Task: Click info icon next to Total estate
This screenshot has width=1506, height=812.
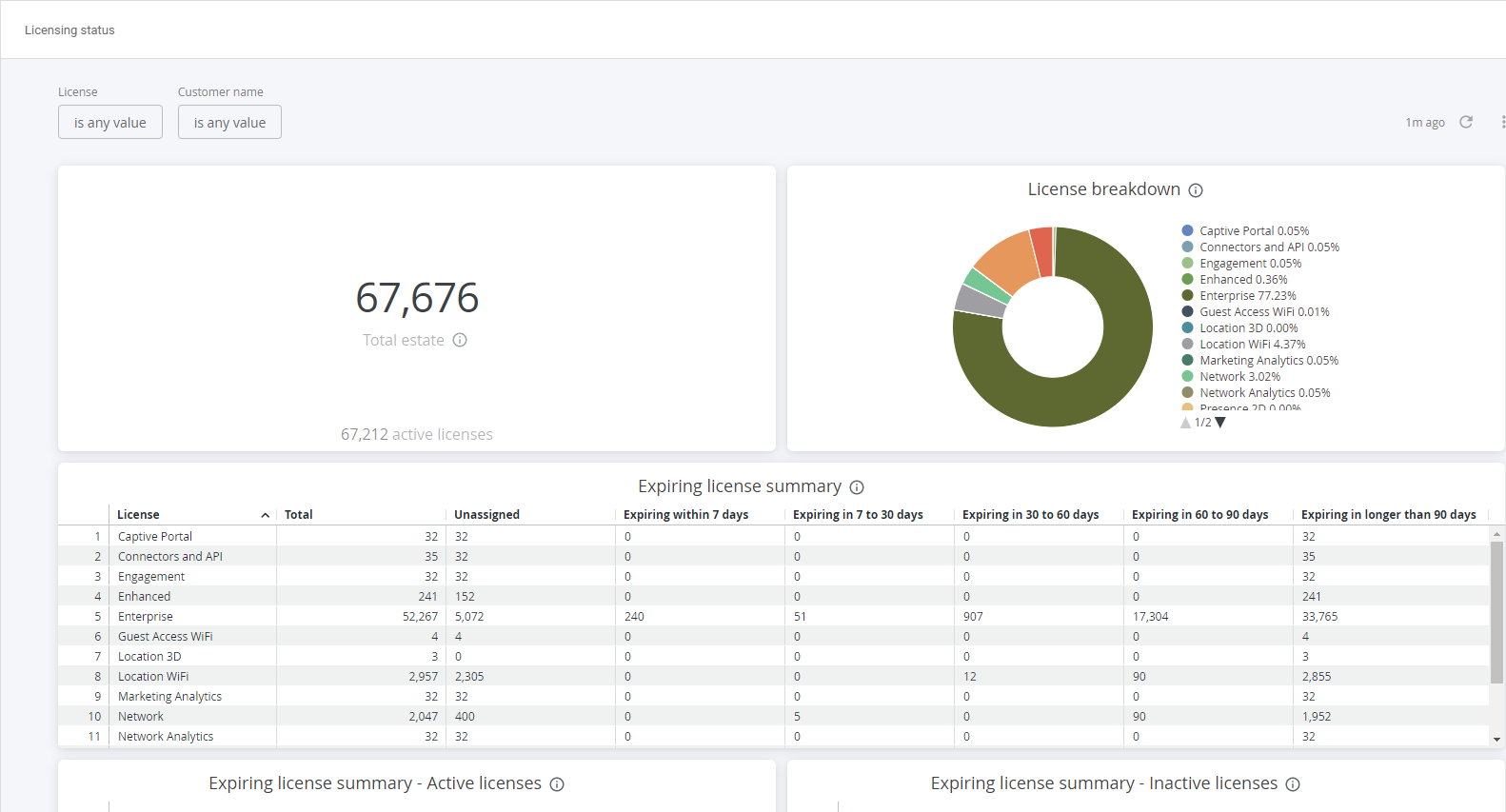Action: tap(460, 340)
